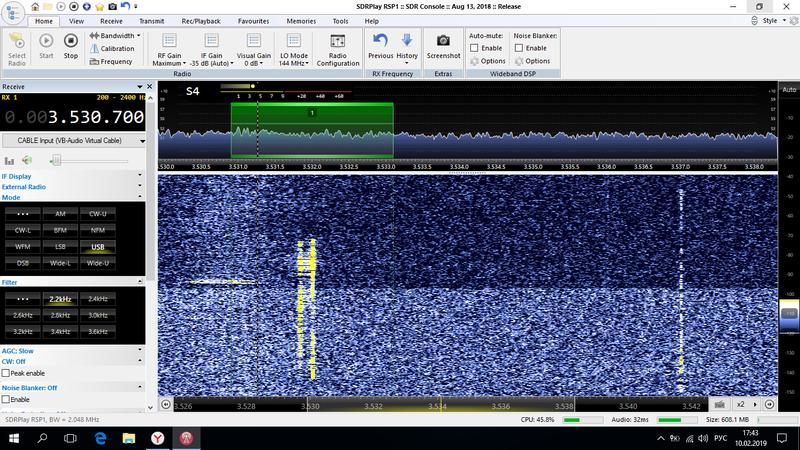Open the Help ribbon tab
The height and width of the screenshot is (450, 800).
coord(371,21)
